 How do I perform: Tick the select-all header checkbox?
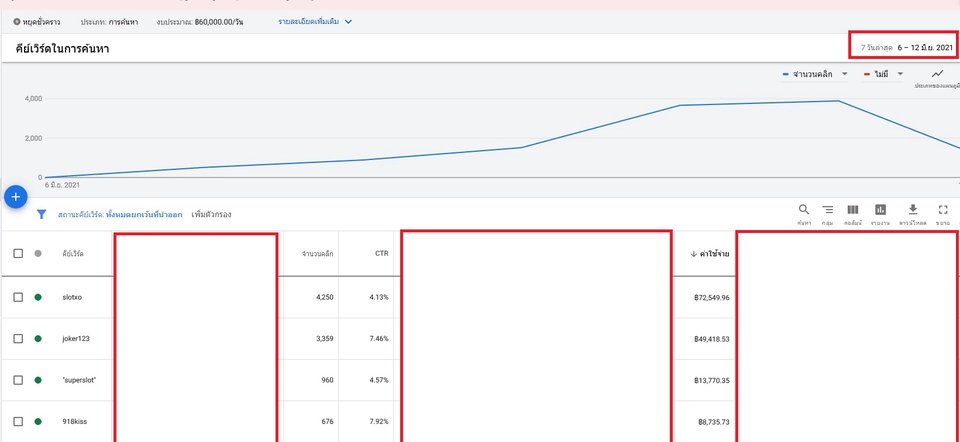(18, 253)
